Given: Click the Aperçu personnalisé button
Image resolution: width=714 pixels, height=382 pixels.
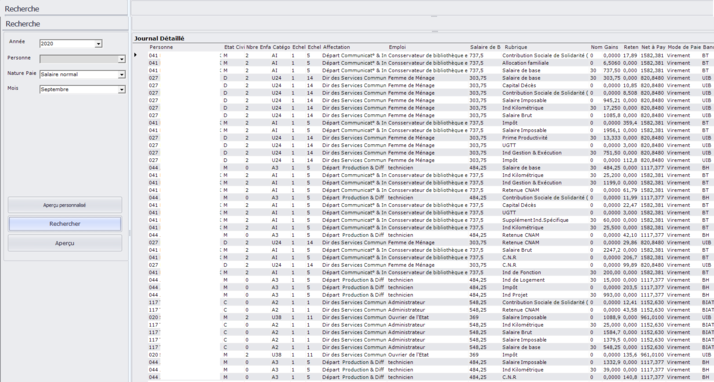Looking at the screenshot, I should (x=65, y=205).
